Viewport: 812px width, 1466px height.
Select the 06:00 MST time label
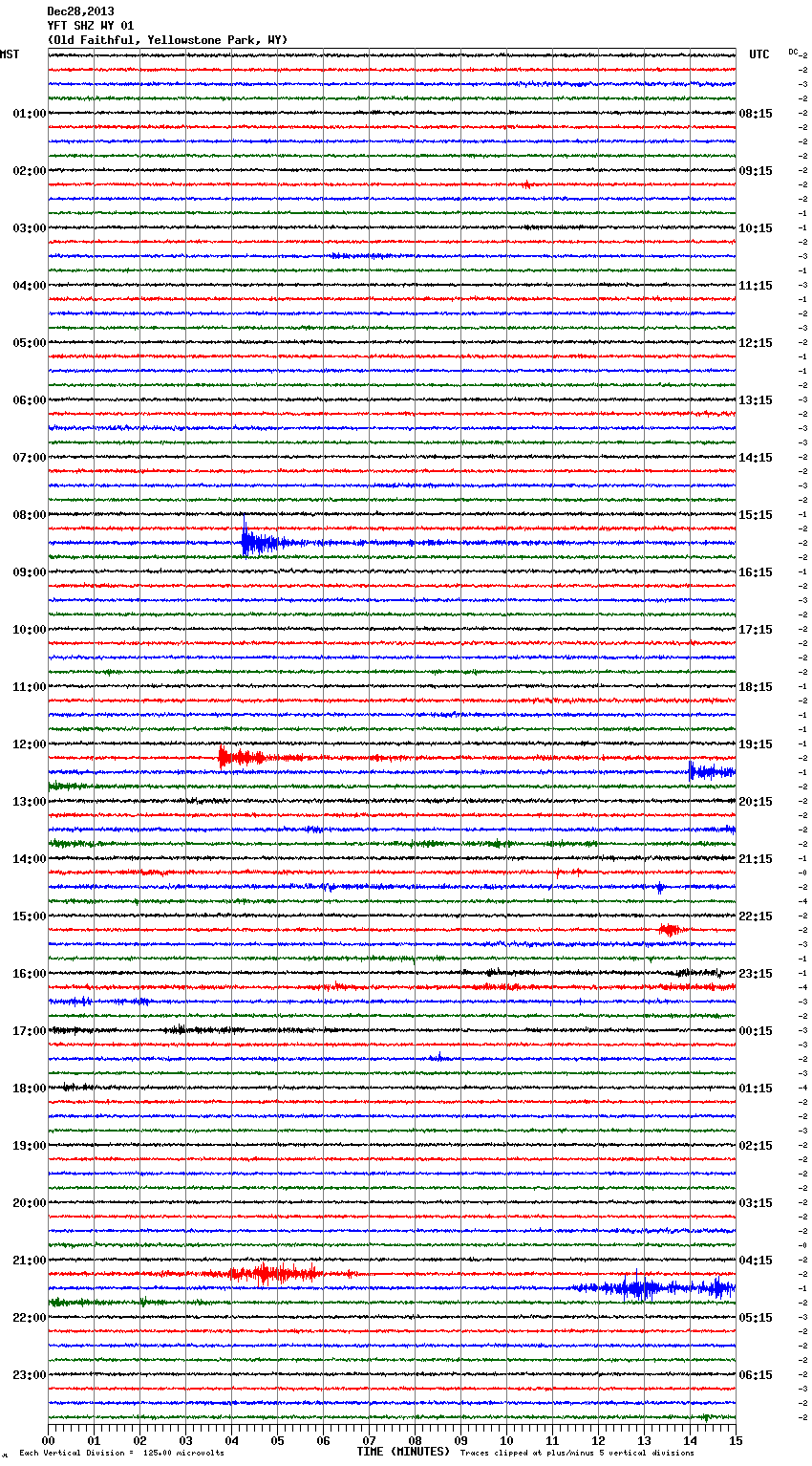30,400
